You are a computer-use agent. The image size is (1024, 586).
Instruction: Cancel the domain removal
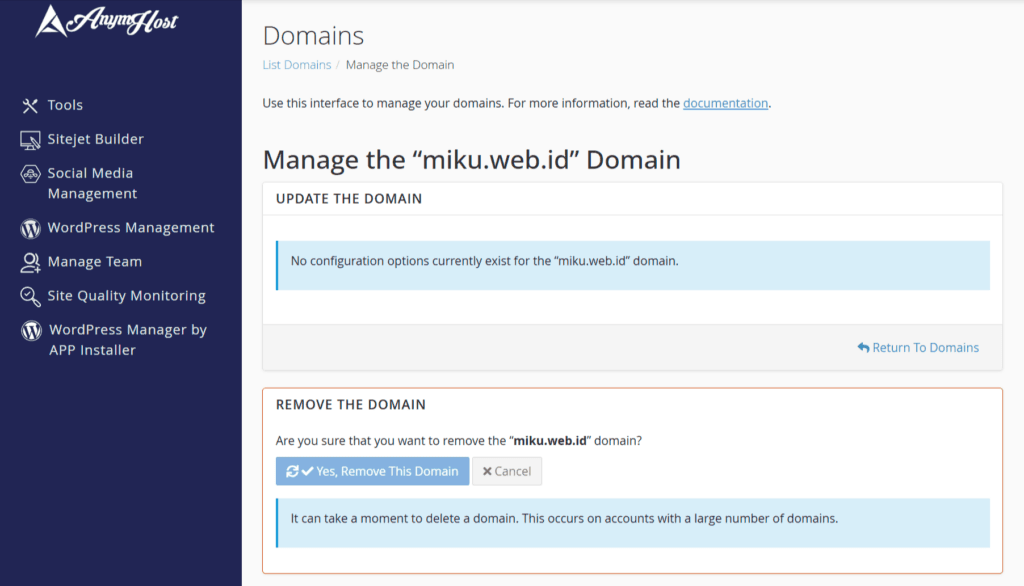(507, 471)
